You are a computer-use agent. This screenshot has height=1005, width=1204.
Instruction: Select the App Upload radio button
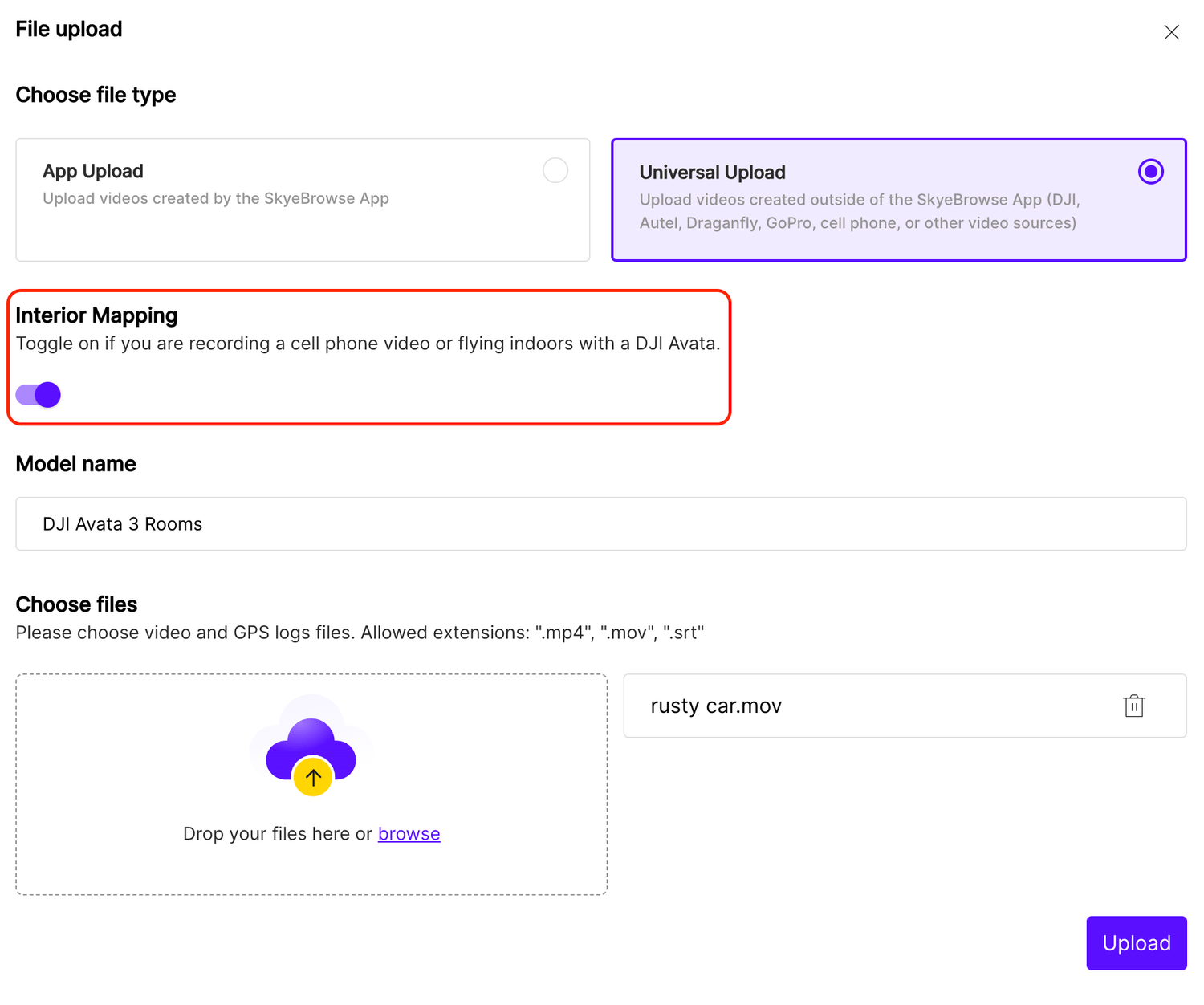pyautogui.click(x=555, y=170)
